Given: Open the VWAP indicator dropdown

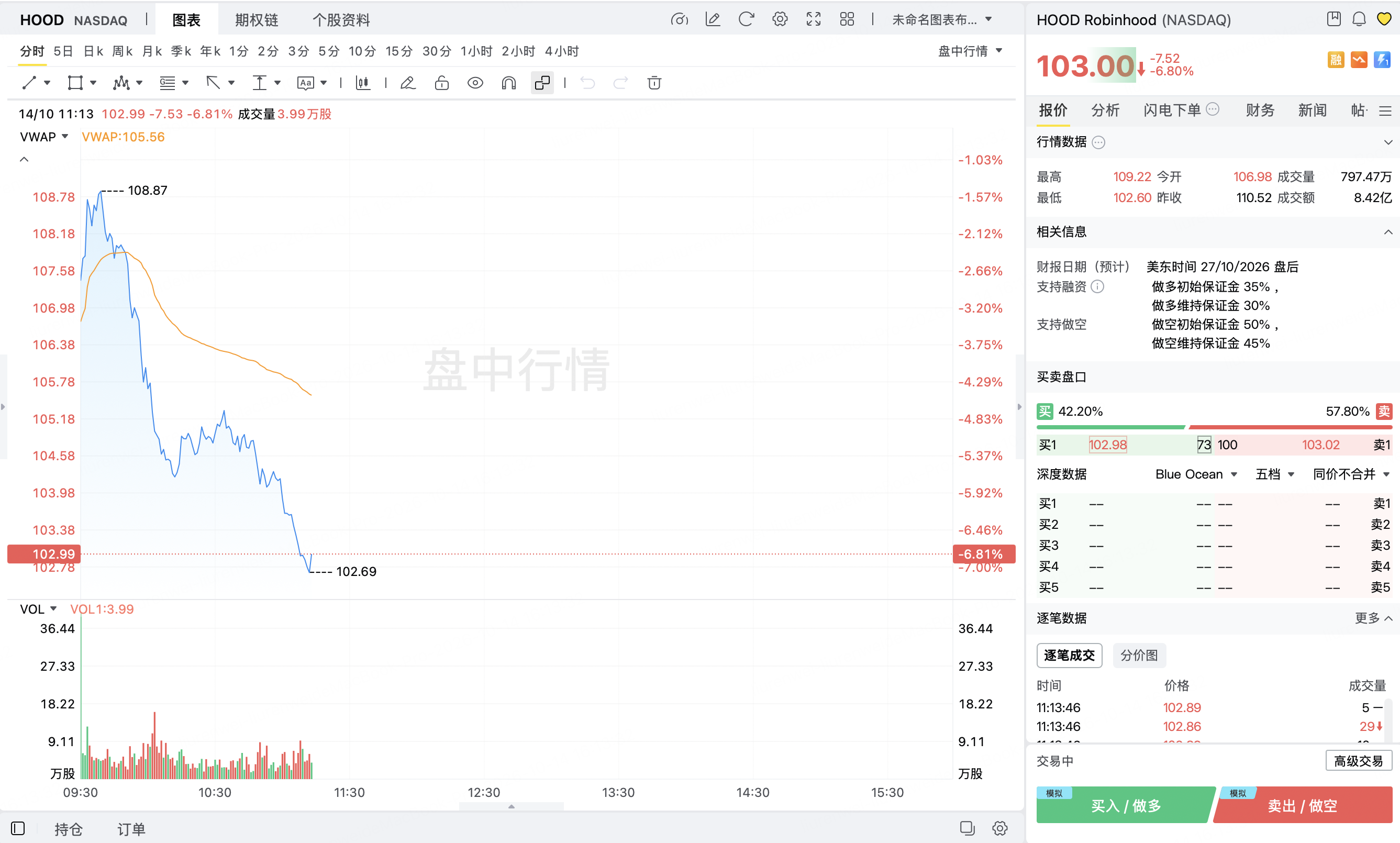Looking at the screenshot, I should pos(44,137).
